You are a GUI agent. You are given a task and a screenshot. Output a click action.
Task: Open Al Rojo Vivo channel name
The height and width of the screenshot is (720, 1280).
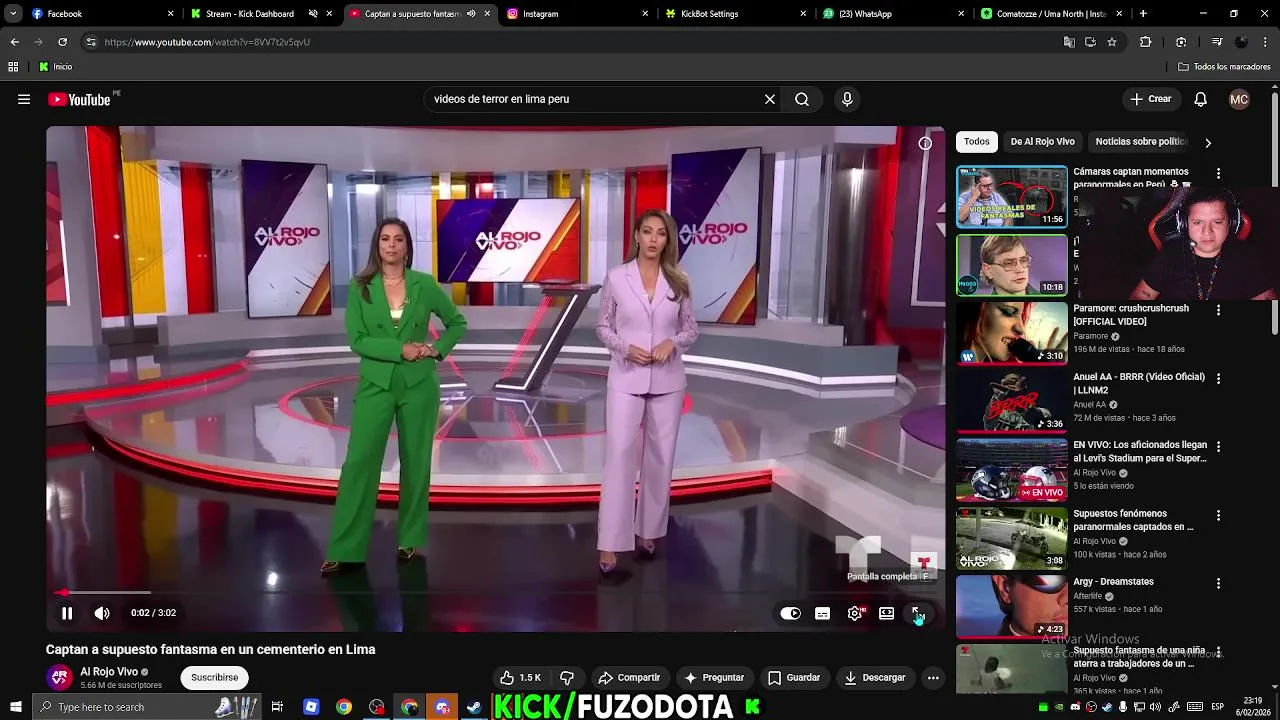(x=109, y=672)
